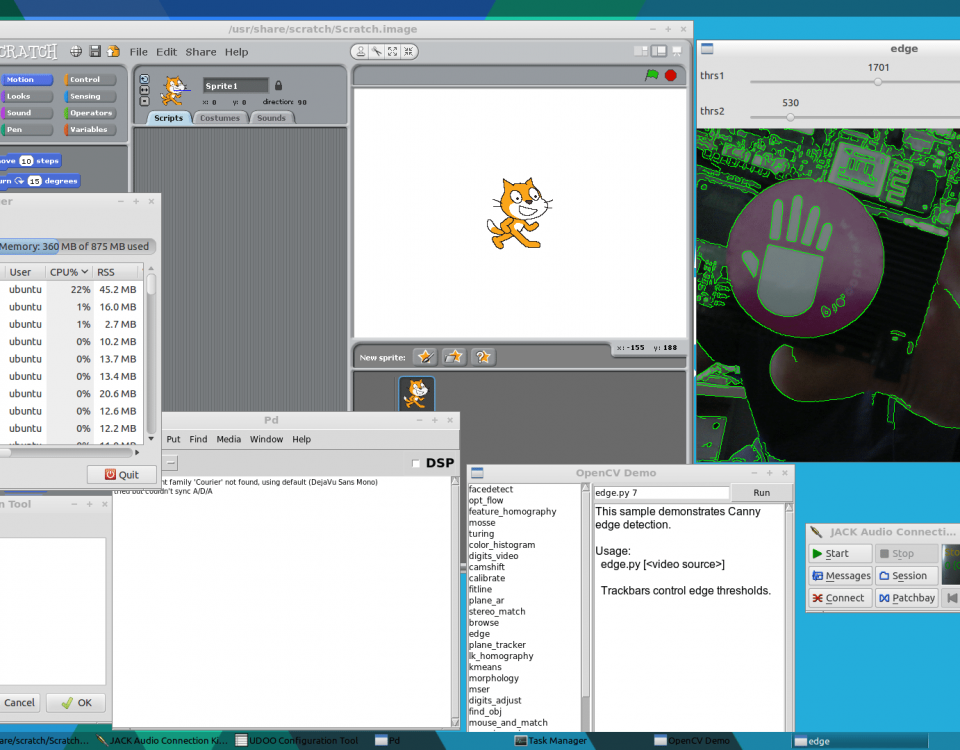
Task: Select the shrink sprite tool in Scratch
Action: pos(408,51)
